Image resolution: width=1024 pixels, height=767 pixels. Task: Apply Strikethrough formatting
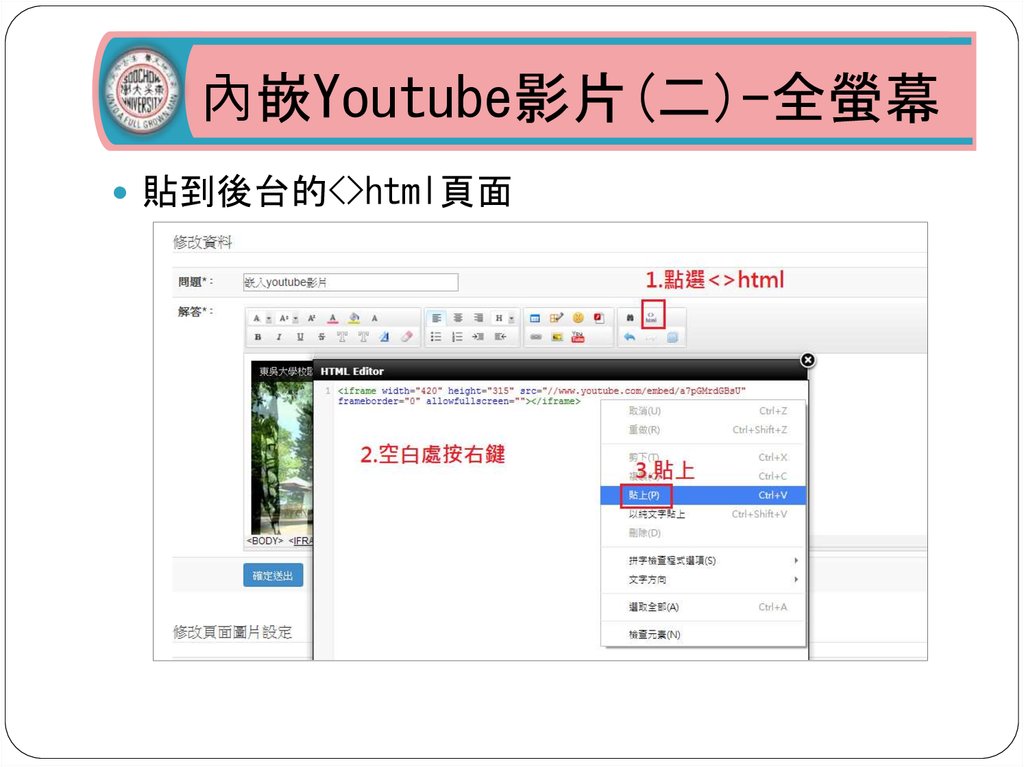(x=321, y=337)
